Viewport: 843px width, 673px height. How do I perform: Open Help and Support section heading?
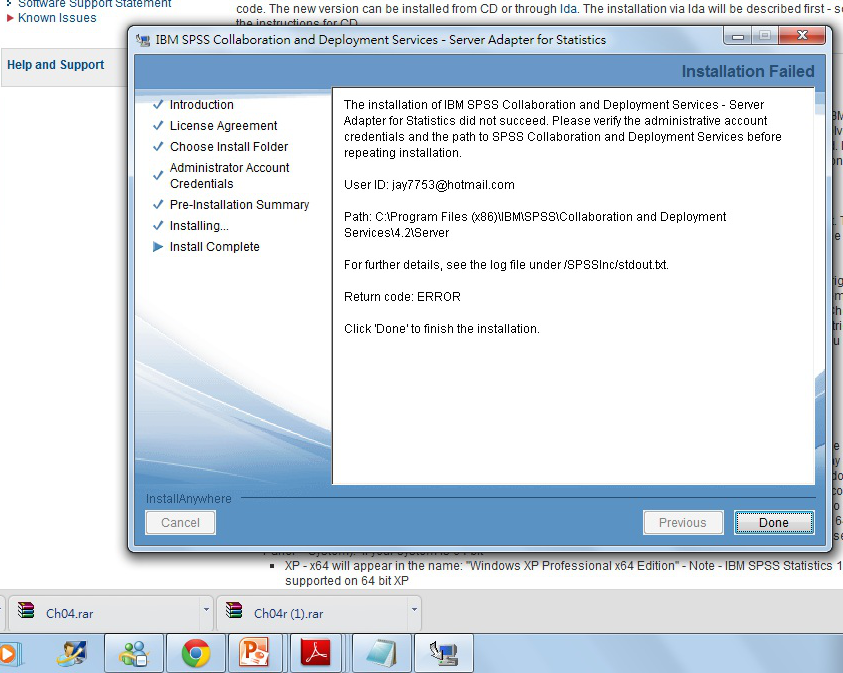click(x=55, y=65)
